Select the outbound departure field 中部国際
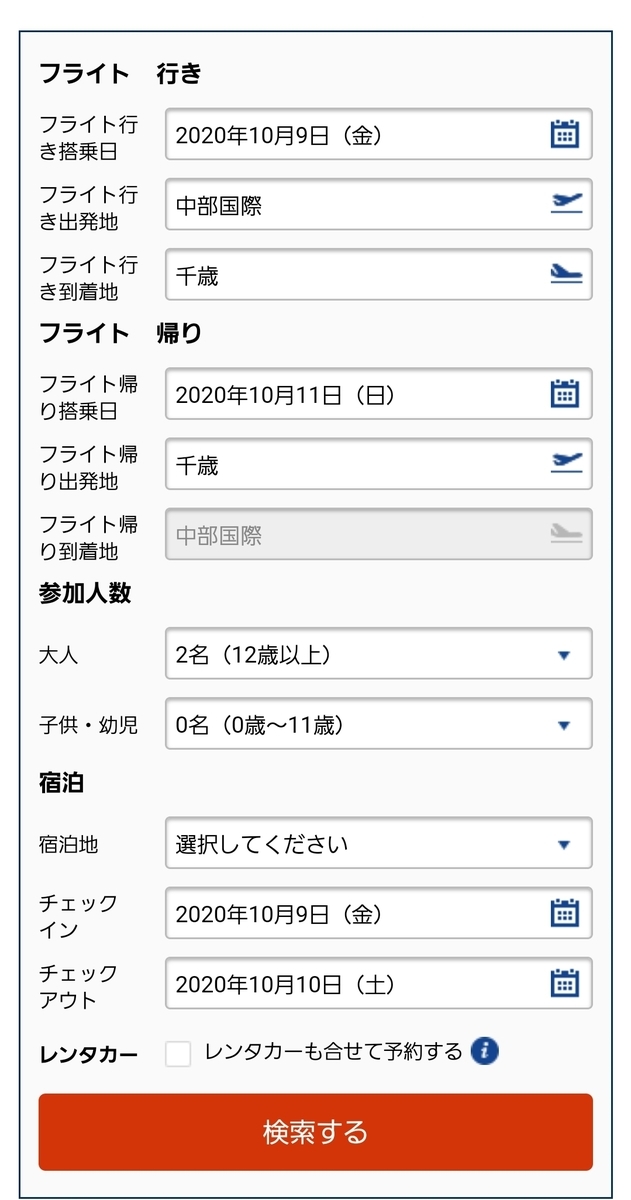This screenshot has width=631, height=1200. [378, 204]
